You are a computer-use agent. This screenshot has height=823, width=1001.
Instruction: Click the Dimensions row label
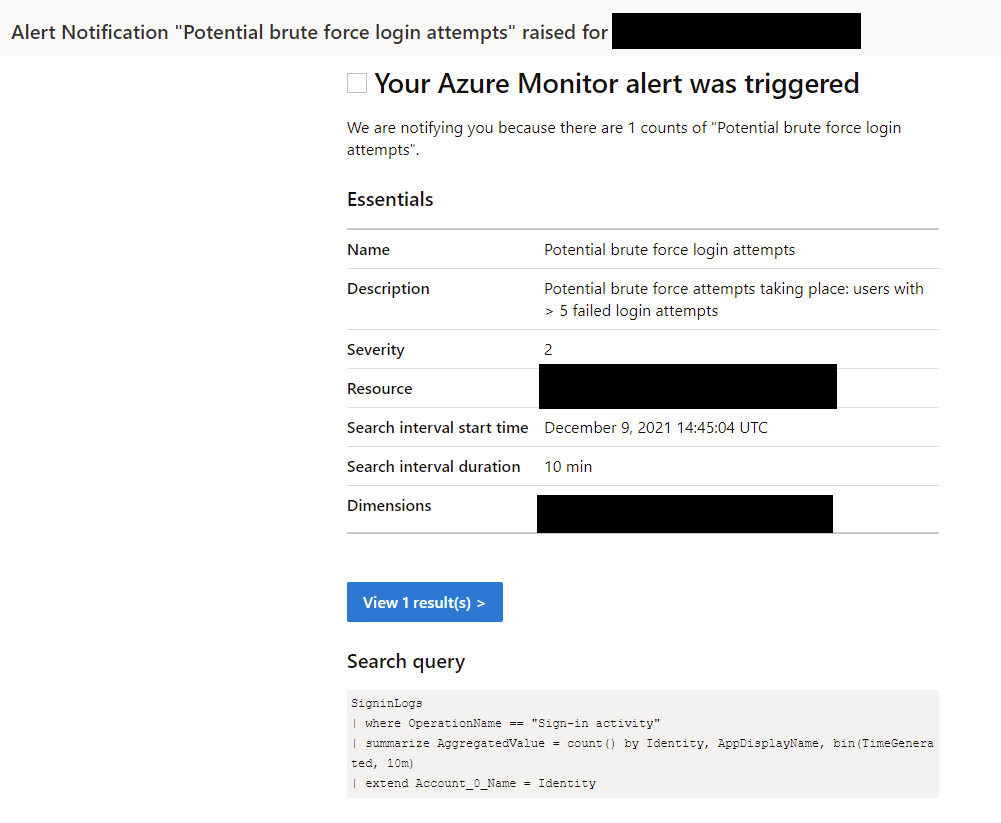(389, 506)
